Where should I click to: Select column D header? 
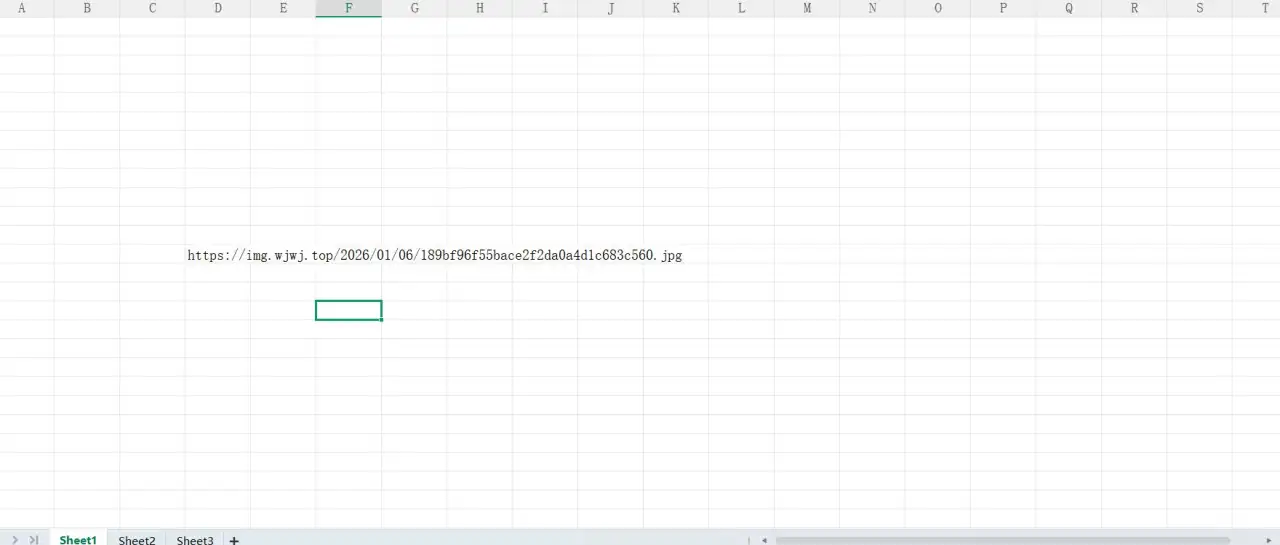pyautogui.click(x=218, y=8)
